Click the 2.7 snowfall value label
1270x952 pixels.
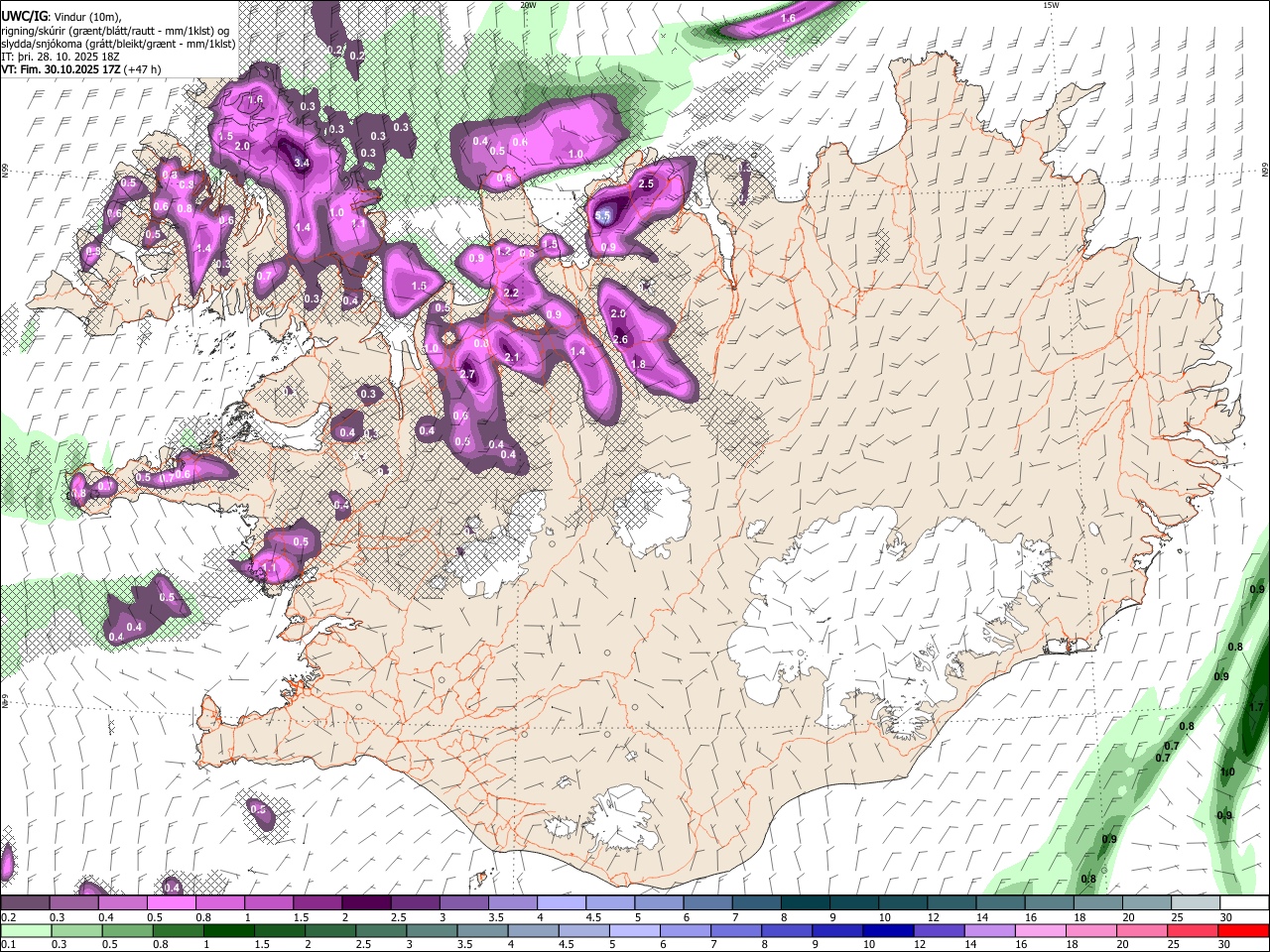(468, 374)
